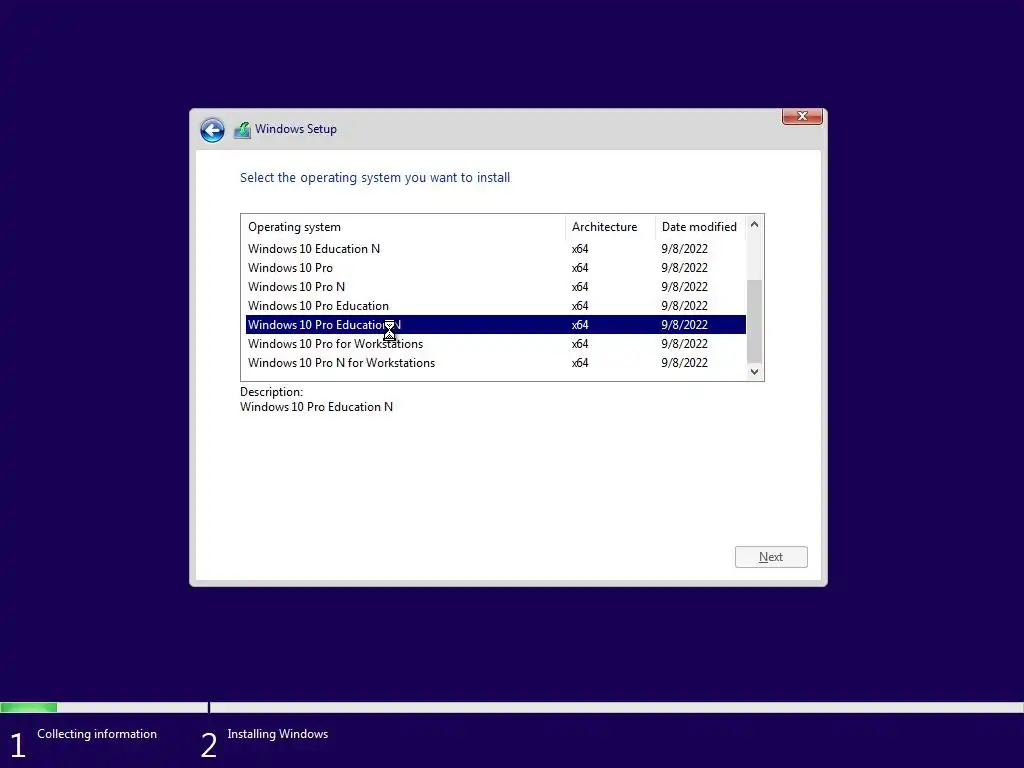Select the Windows 10 Pro N row
The height and width of the screenshot is (768, 1024).
[x=496, y=287]
